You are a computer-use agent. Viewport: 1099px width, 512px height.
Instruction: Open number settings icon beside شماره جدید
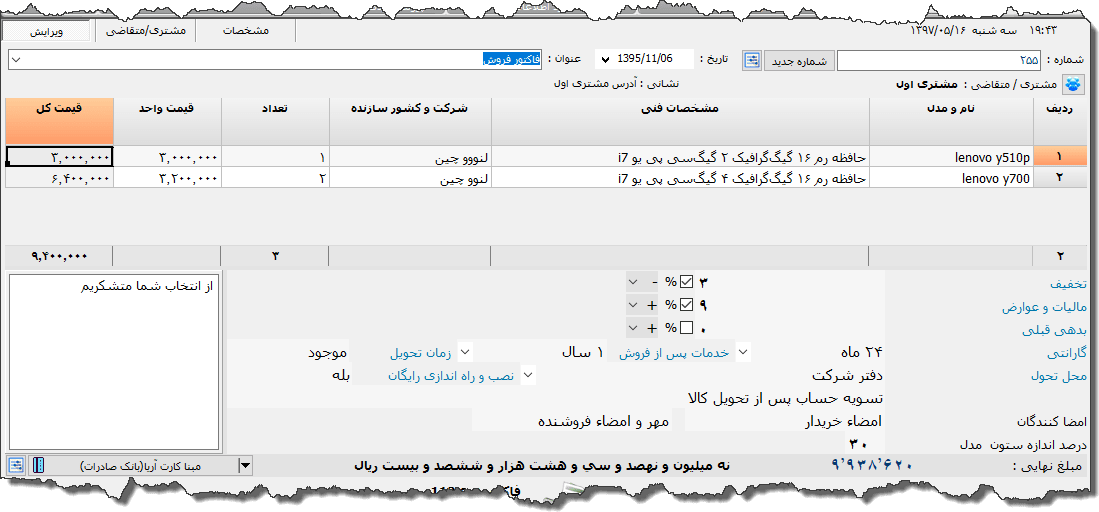(x=752, y=60)
